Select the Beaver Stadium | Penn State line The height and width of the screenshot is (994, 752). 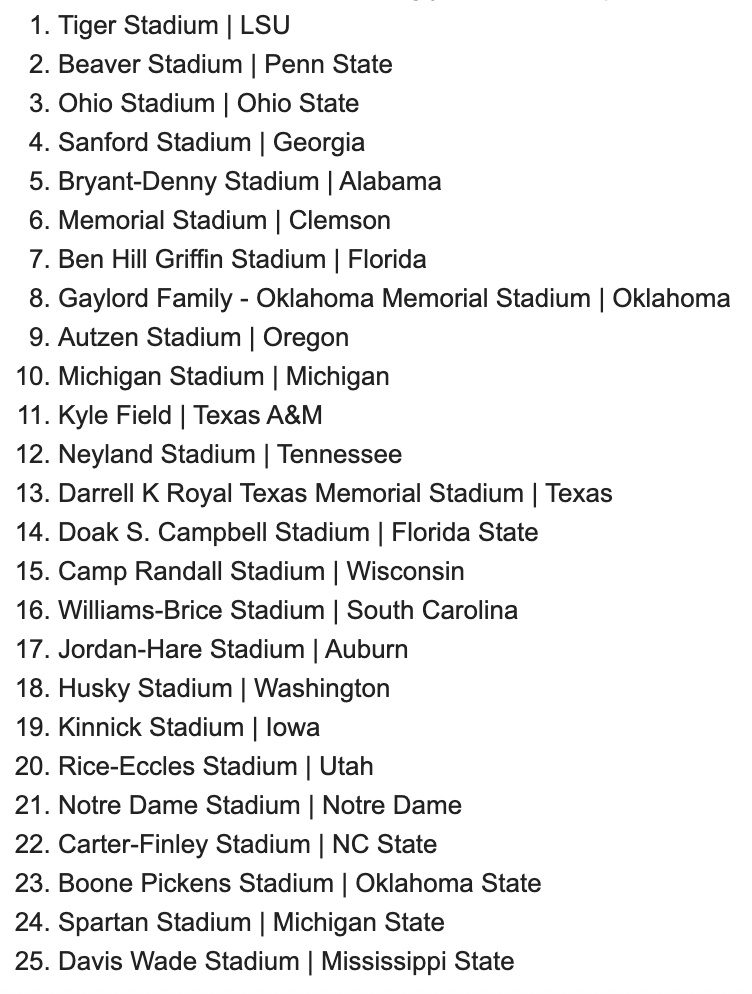pos(225,65)
